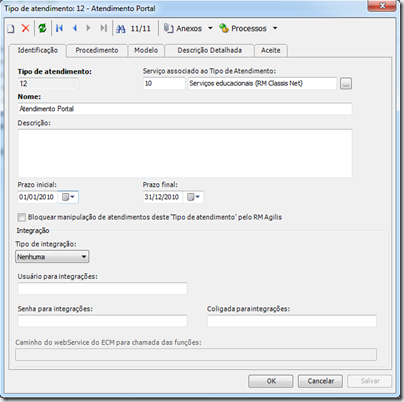Image resolution: width=404 pixels, height=402 pixels.
Task: Switch to the Procedimento tab
Action: [97, 50]
